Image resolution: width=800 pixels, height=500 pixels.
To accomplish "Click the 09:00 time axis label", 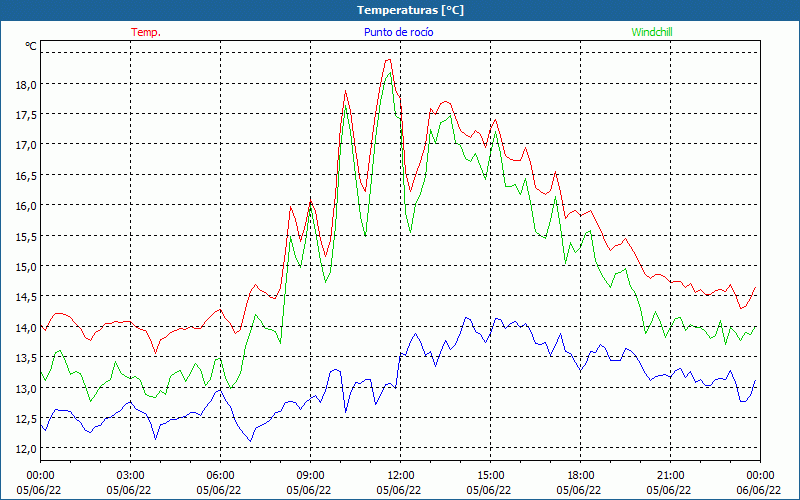I will pos(310,476).
